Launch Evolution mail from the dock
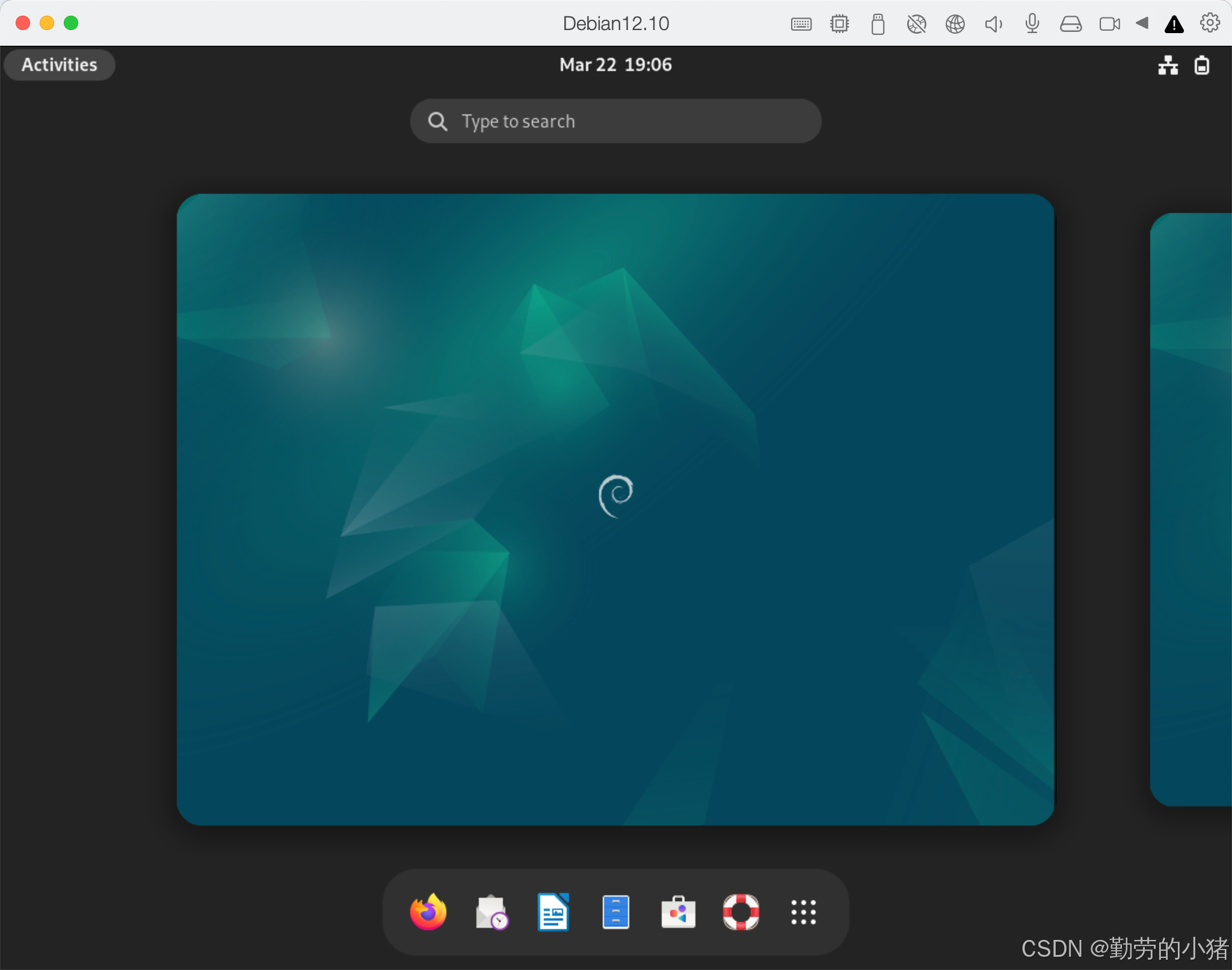Viewport: 1232px width, 970px height. (x=491, y=912)
